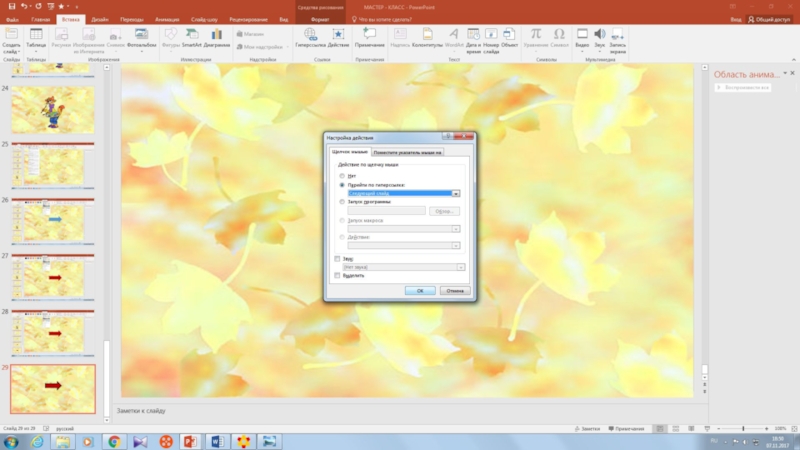
Task: Open Google Chrome from the taskbar
Action: [x=113, y=441]
